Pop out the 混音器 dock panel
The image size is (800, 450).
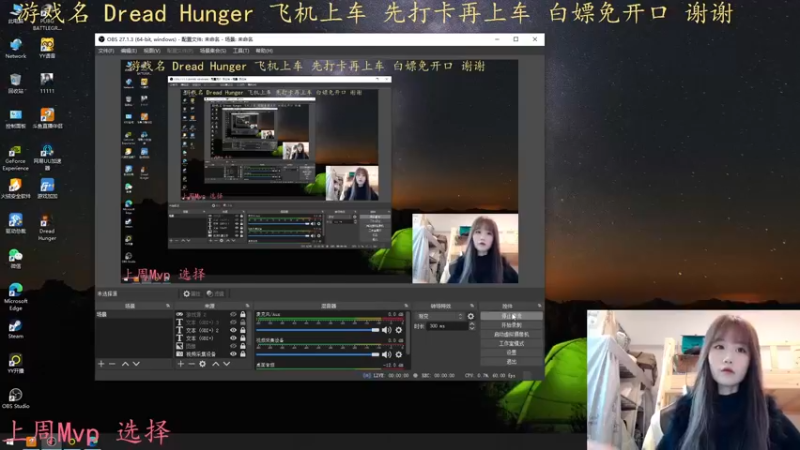pos(406,306)
